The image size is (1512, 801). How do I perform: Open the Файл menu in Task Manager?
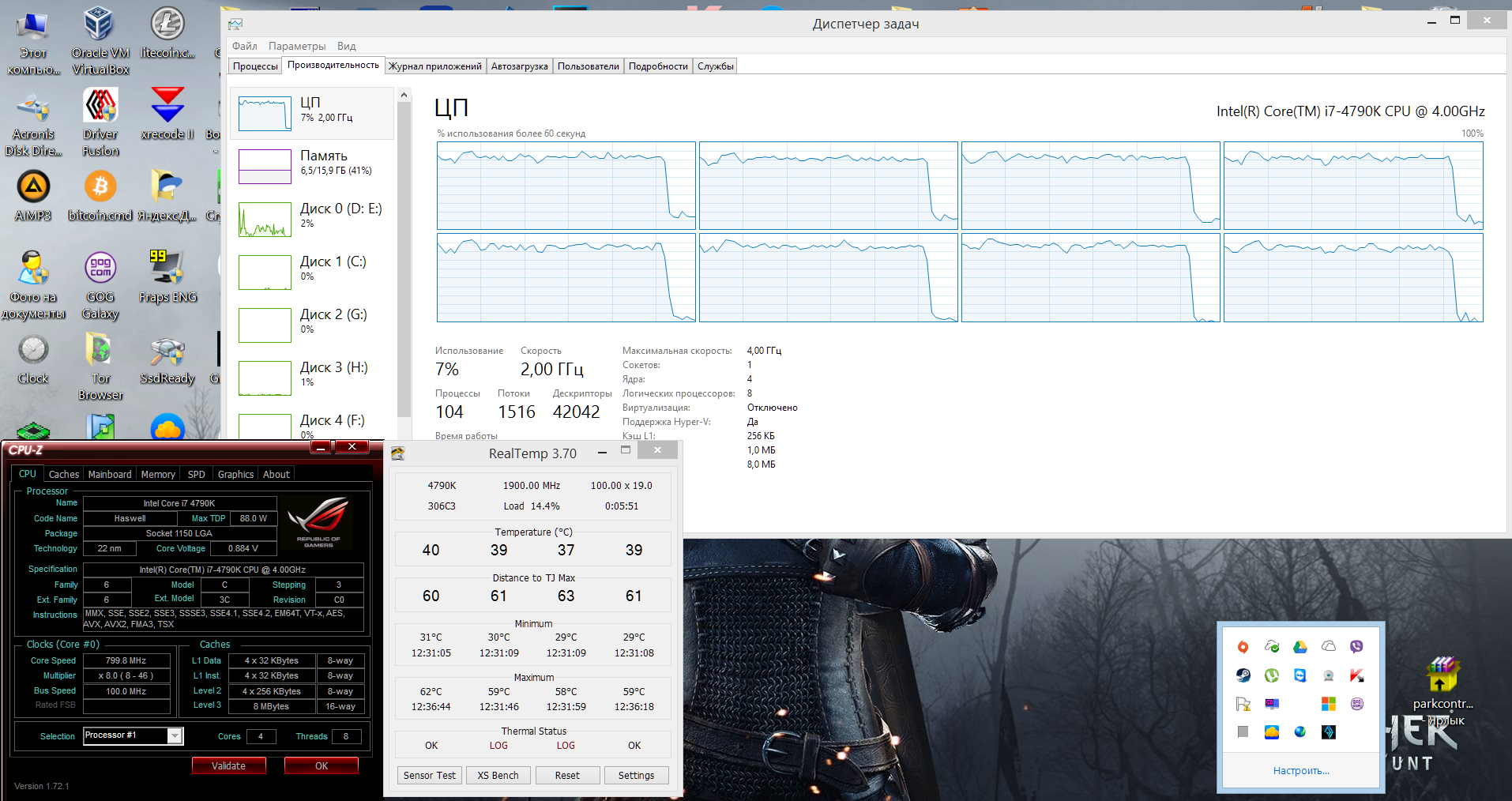pyautogui.click(x=245, y=46)
